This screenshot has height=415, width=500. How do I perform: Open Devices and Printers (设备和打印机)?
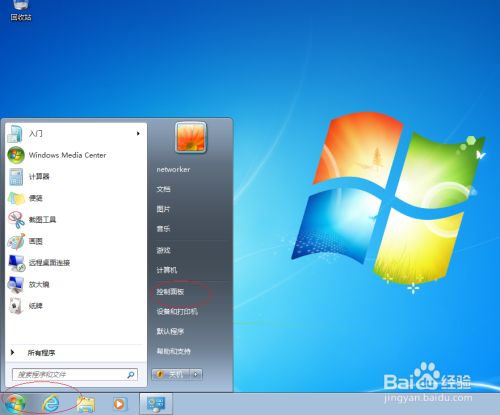pyautogui.click(x=177, y=312)
